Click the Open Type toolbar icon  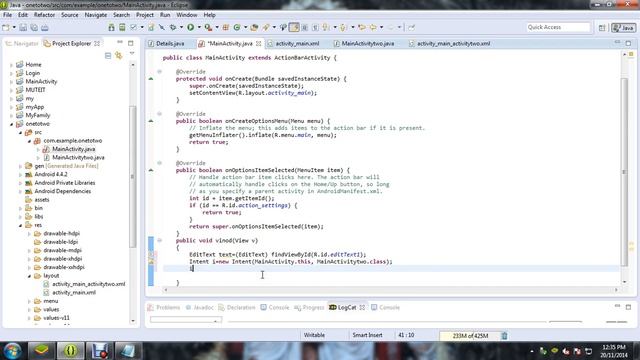tap(254, 27)
